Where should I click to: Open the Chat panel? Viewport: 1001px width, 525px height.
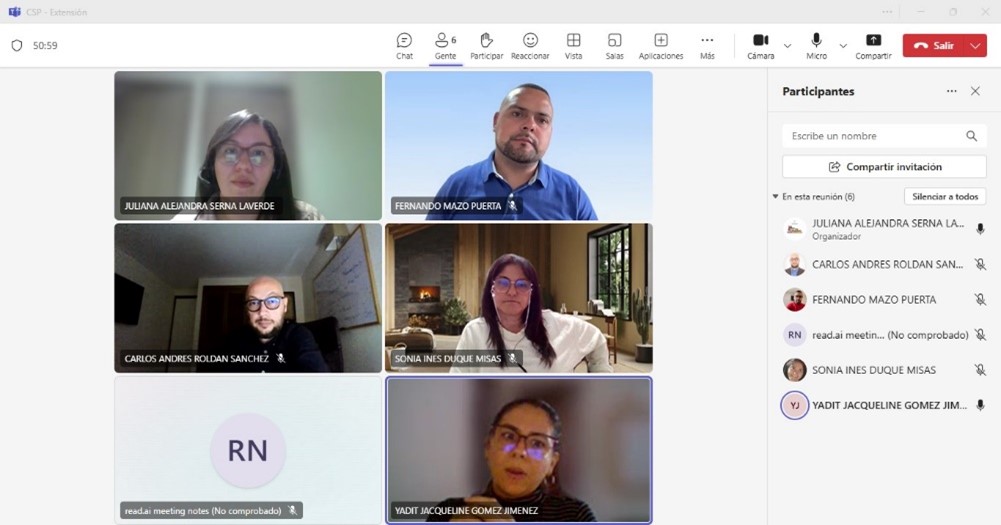coord(404,45)
